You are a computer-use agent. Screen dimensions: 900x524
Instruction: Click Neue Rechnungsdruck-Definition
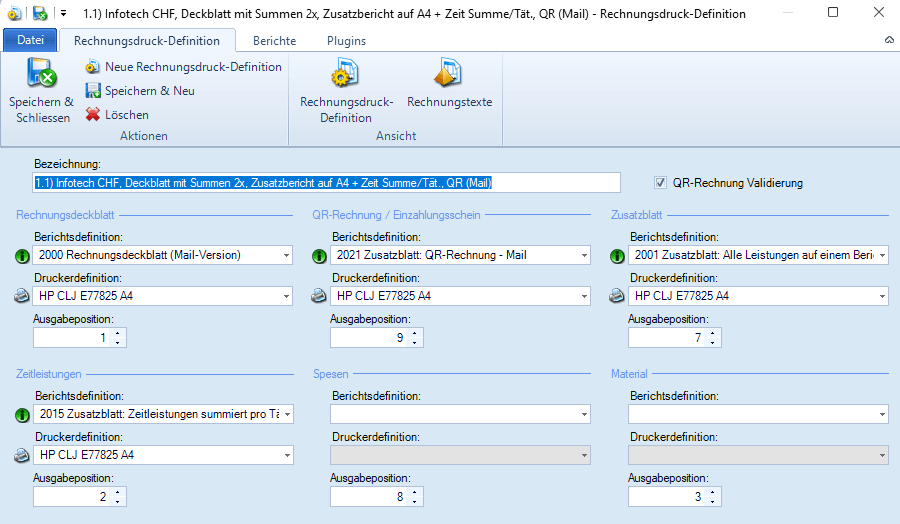pyautogui.click(x=183, y=67)
